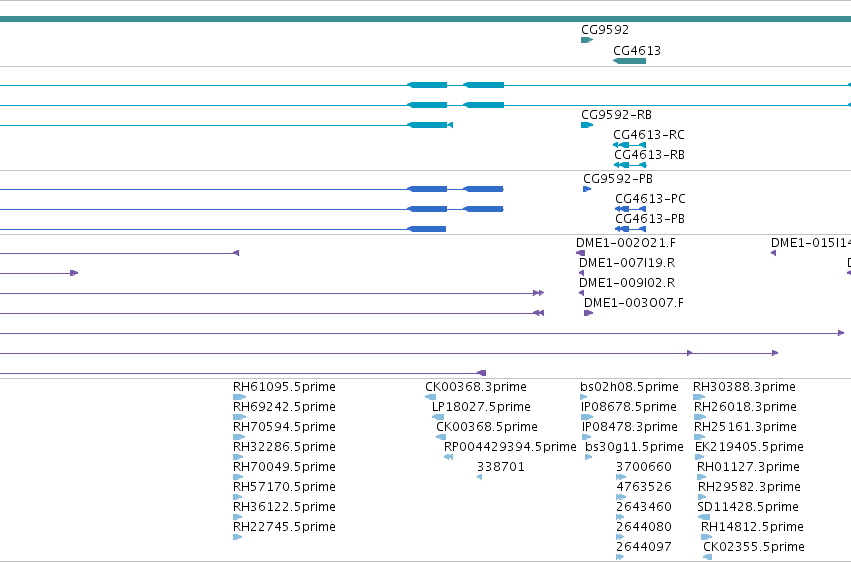Click the CG9592 gene label

(605, 30)
